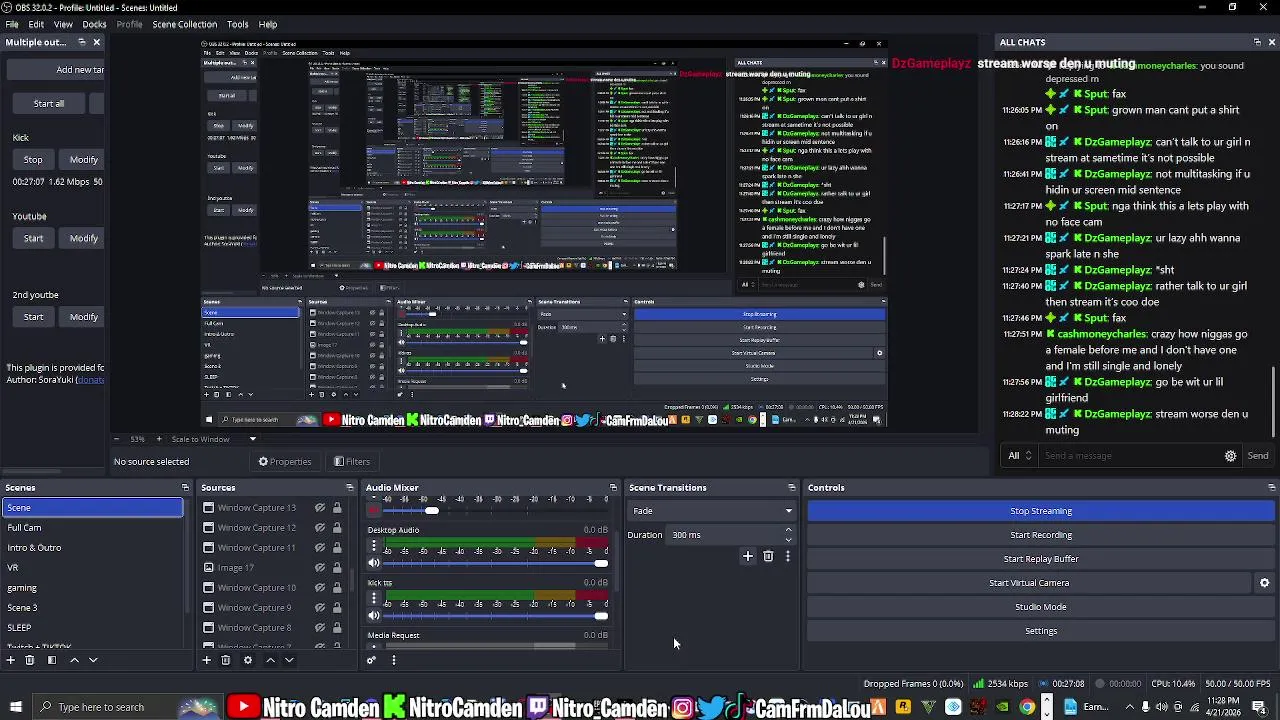Image resolution: width=1280 pixels, height=720 pixels.
Task: Open OBS Settings from Controls
Action: (x=1040, y=631)
